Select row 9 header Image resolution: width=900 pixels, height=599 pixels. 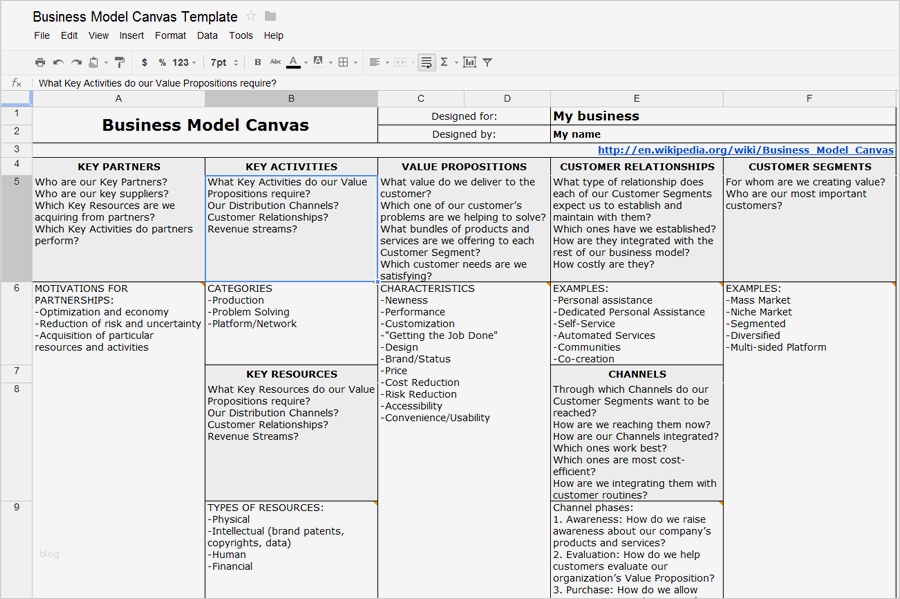point(16,550)
